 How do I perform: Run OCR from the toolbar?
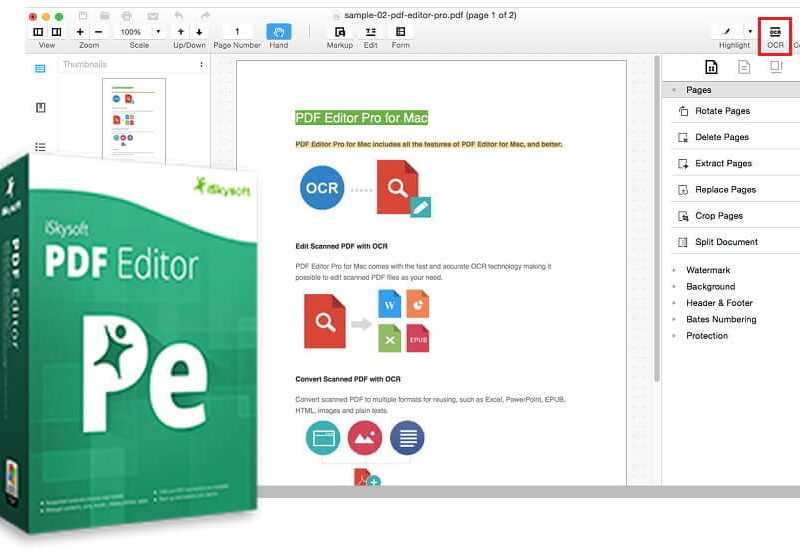[775, 36]
